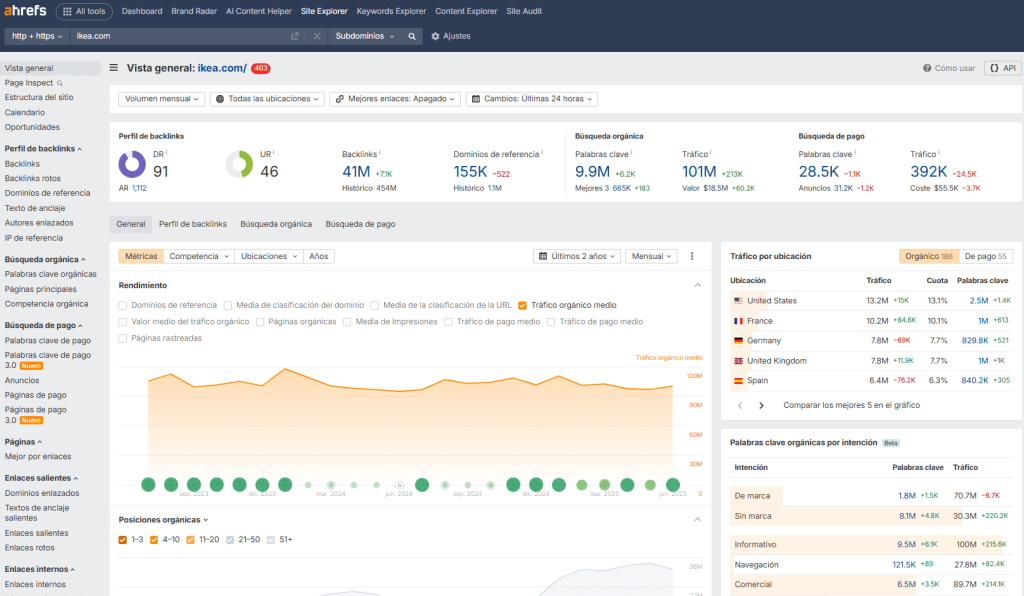Image resolution: width=1024 pixels, height=596 pixels.
Task: Uncheck the 1–3 positions checkbox
Action: pos(123,540)
